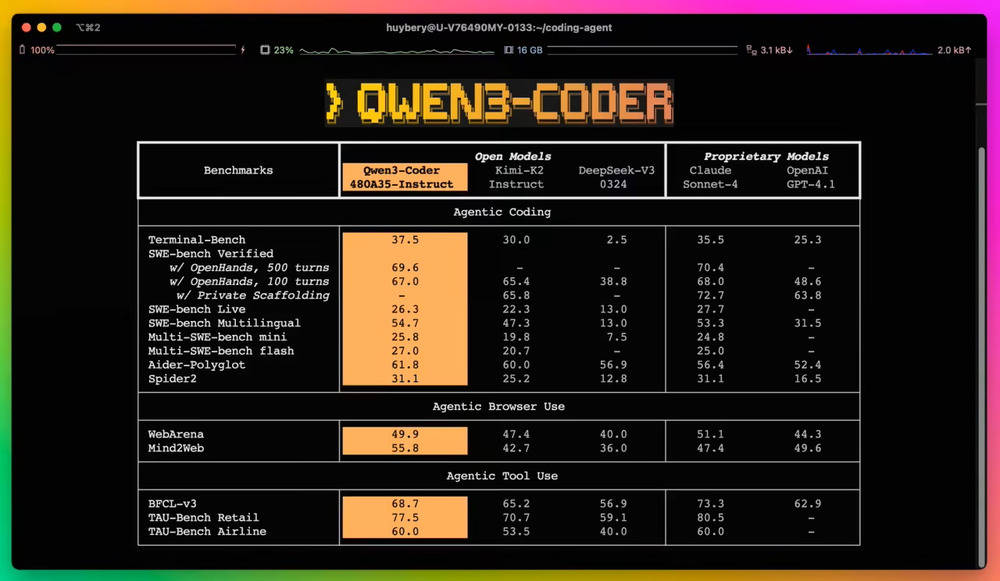Click the highlighted 69.6 score cell
This screenshot has width=1000, height=581.
pyautogui.click(x=405, y=268)
